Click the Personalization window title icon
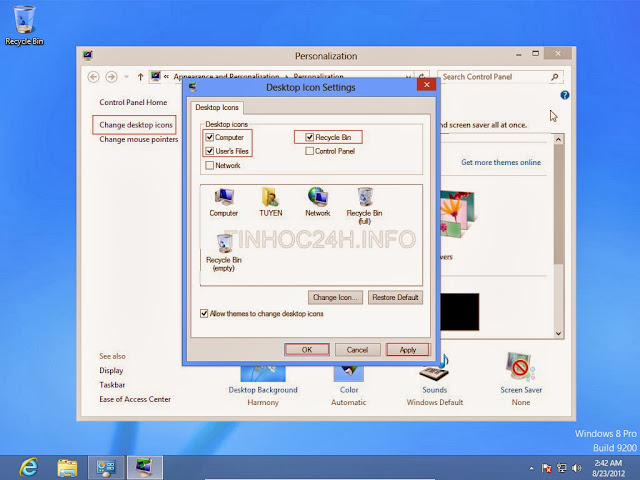The height and width of the screenshot is (480, 640). coord(88,55)
